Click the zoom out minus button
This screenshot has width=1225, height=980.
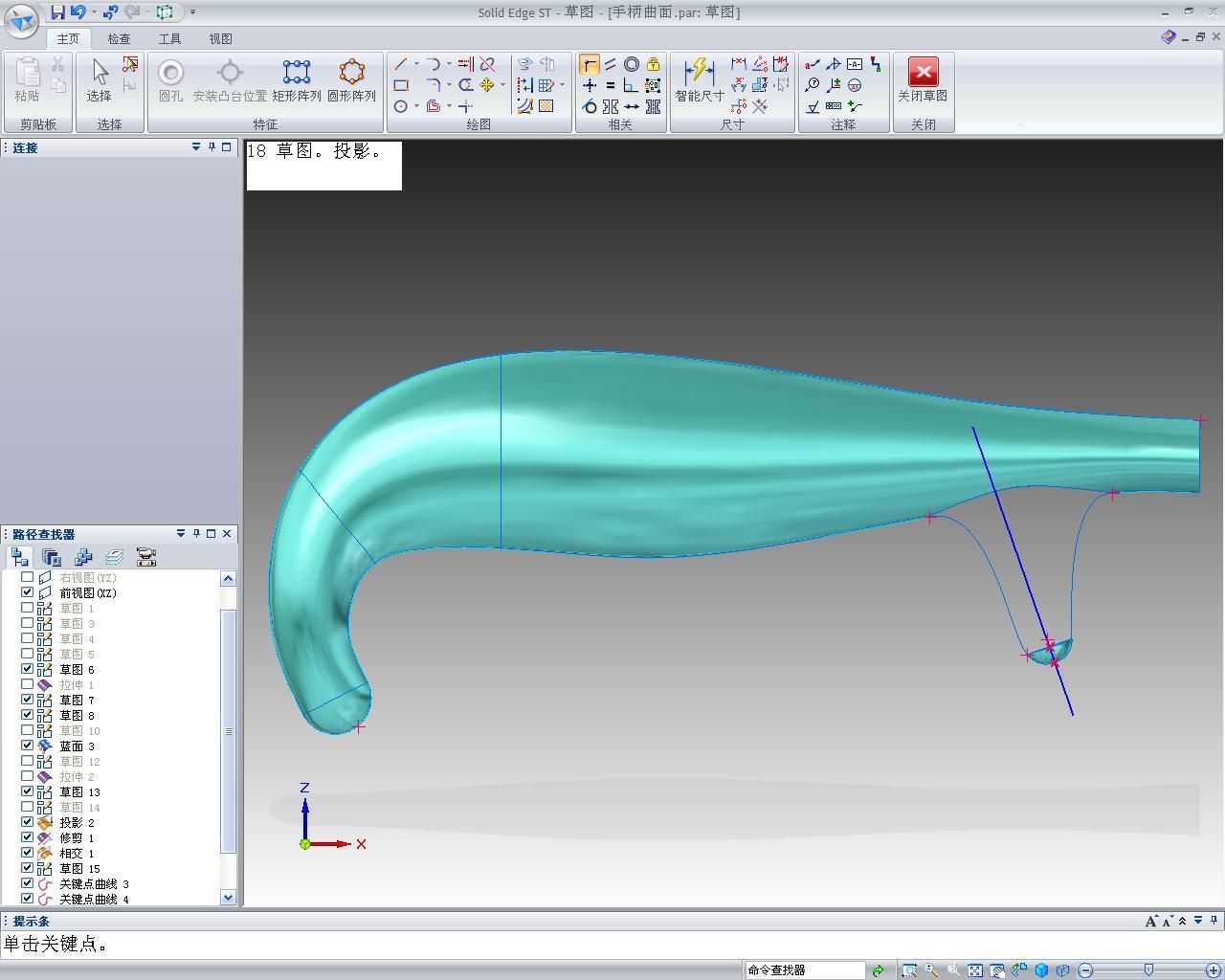(1085, 970)
